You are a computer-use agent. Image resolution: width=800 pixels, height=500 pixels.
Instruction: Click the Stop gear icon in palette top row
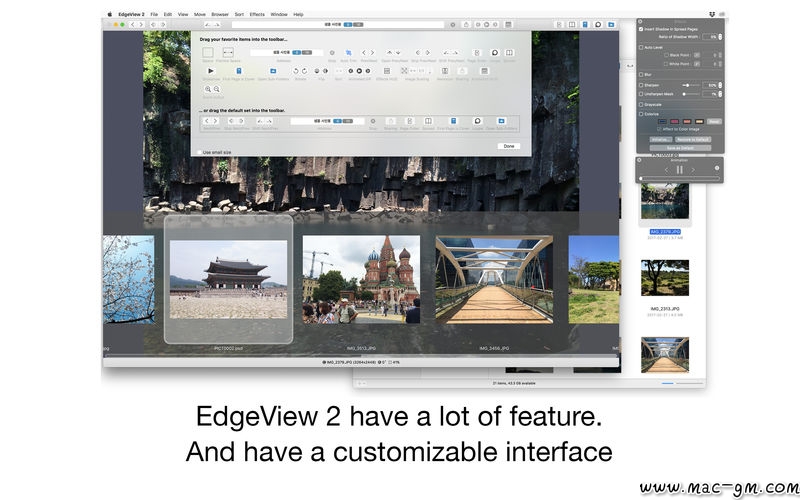332,53
